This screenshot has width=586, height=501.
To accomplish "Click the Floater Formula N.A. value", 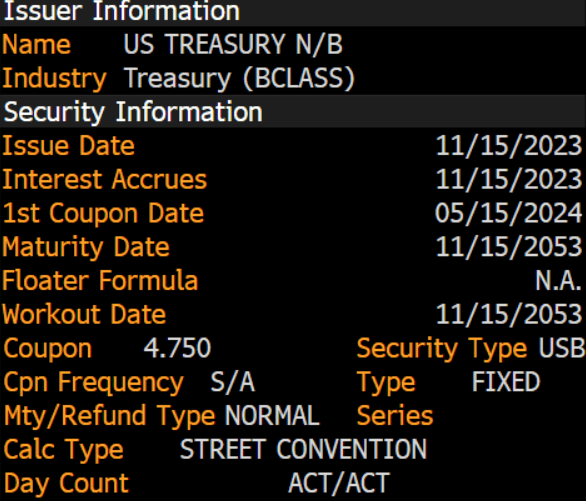I will pos(559,281).
